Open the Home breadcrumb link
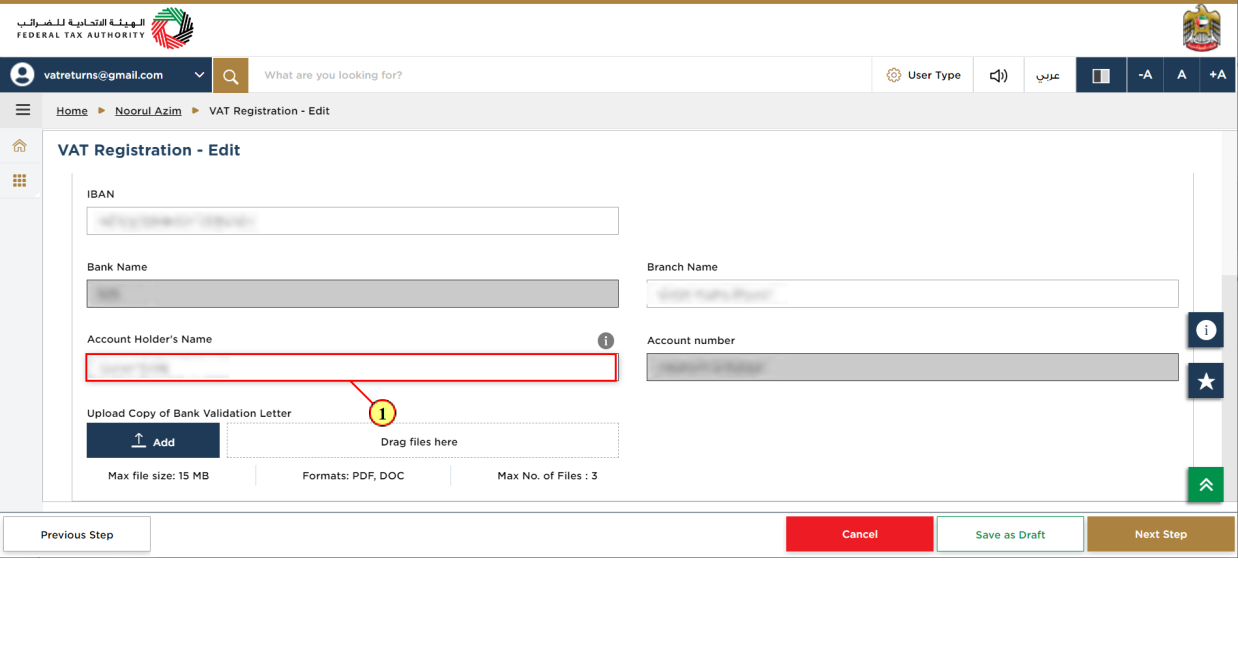Image resolution: width=1238 pixels, height=648 pixels. point(72,111)
